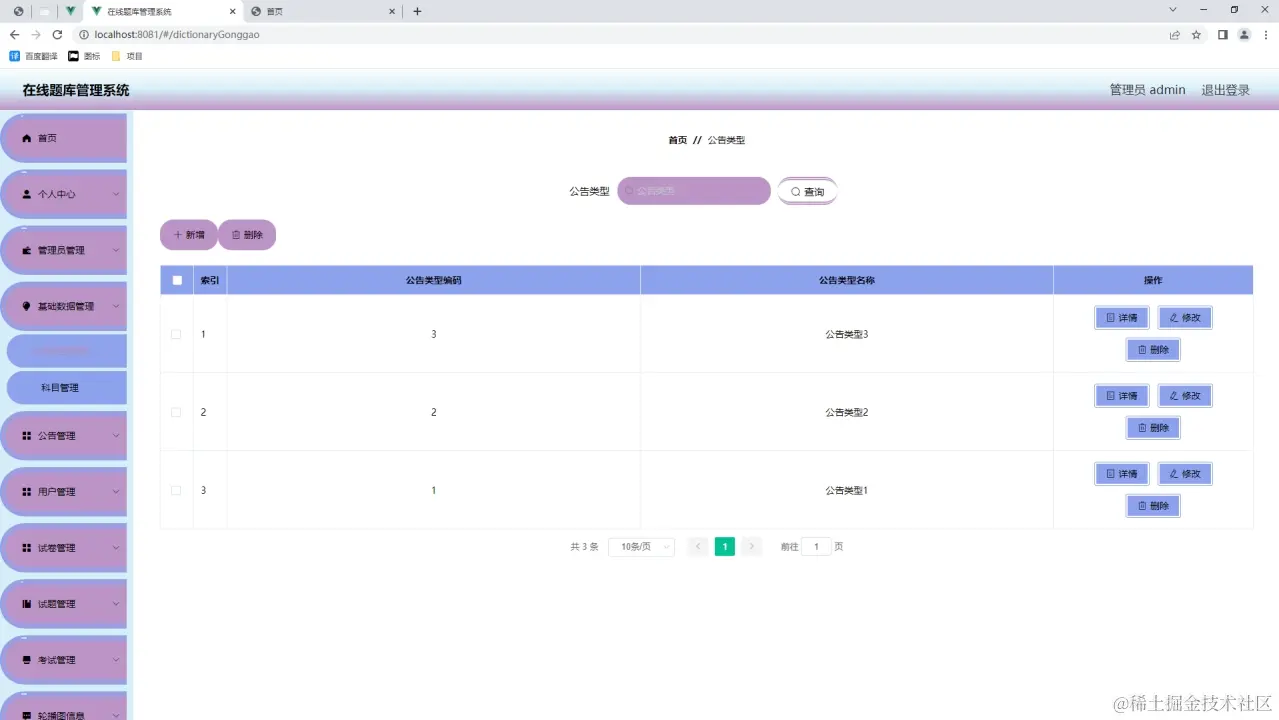The height and width of the screenshot is (720, 1279).
Task: Click the 用户管理 grid icon
Action: pos(27,492)
